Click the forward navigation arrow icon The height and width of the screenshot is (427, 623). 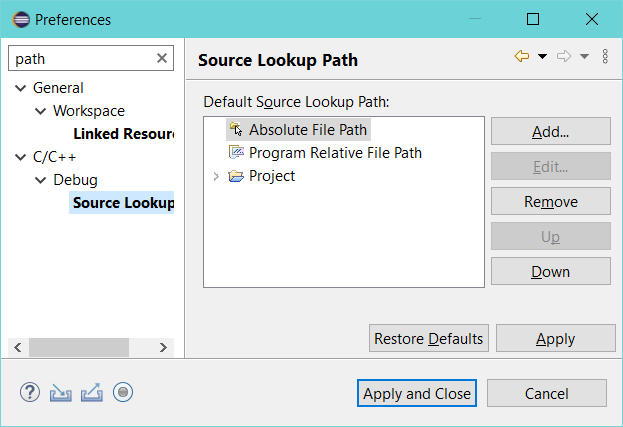(564, 56)
